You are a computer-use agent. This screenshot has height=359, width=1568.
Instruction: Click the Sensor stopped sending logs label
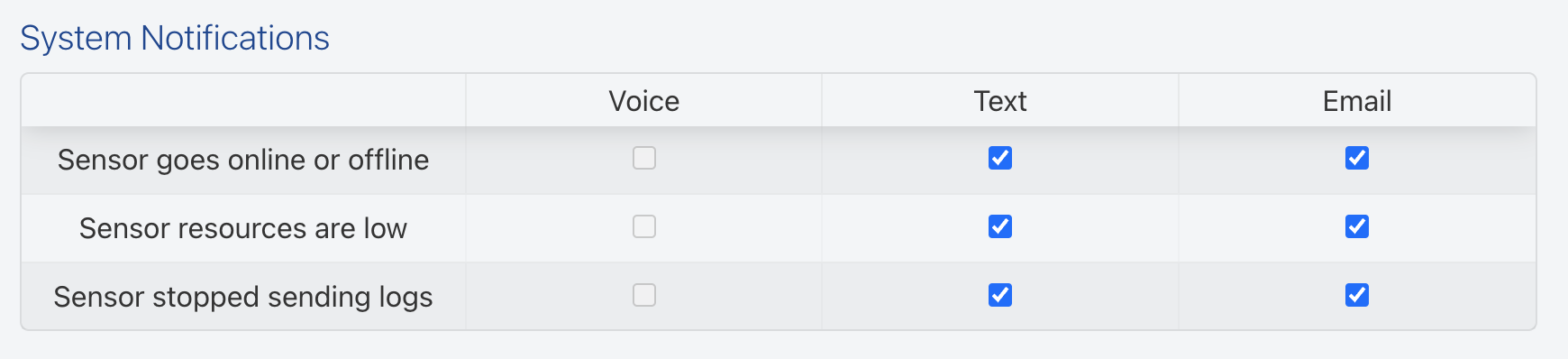[243, 297]
